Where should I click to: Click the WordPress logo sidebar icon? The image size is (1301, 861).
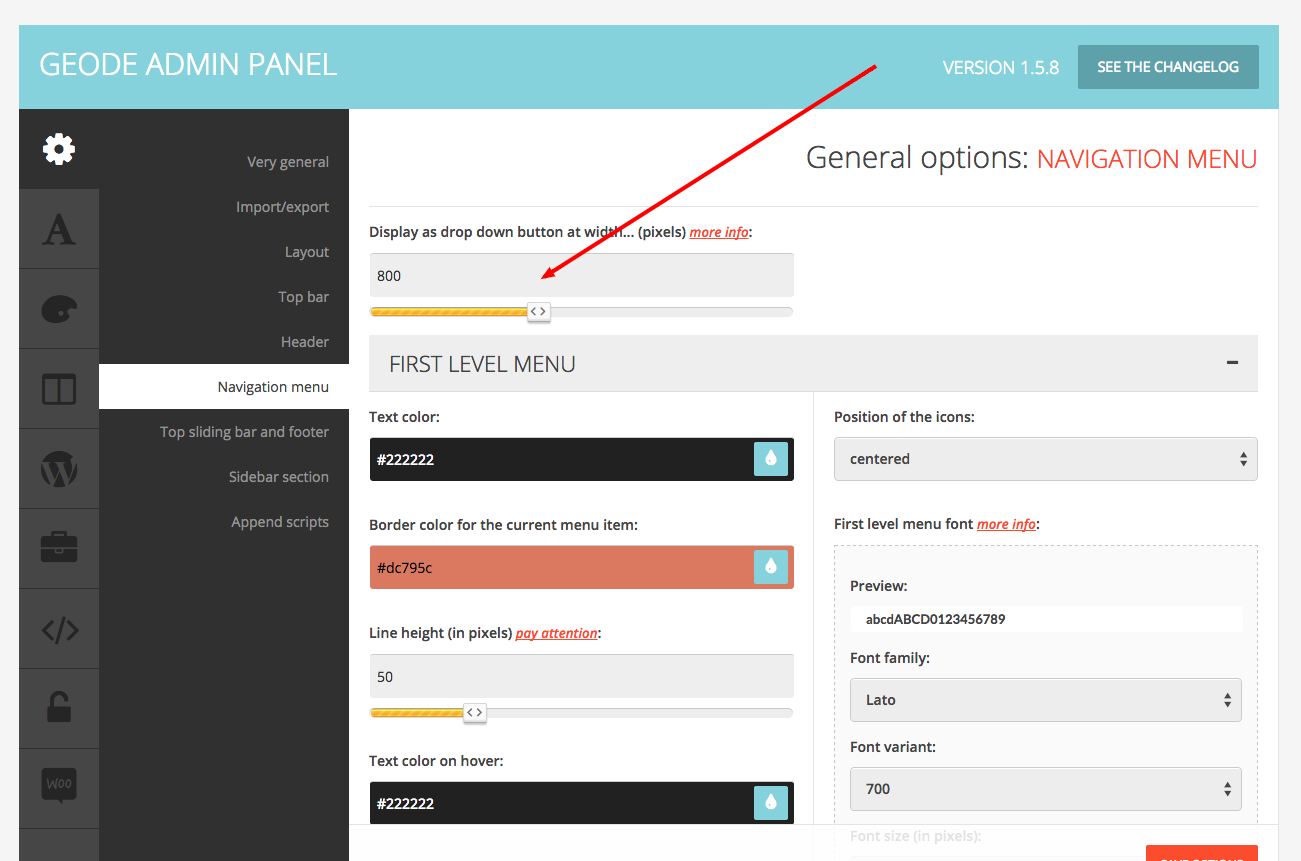coord(59,469)
